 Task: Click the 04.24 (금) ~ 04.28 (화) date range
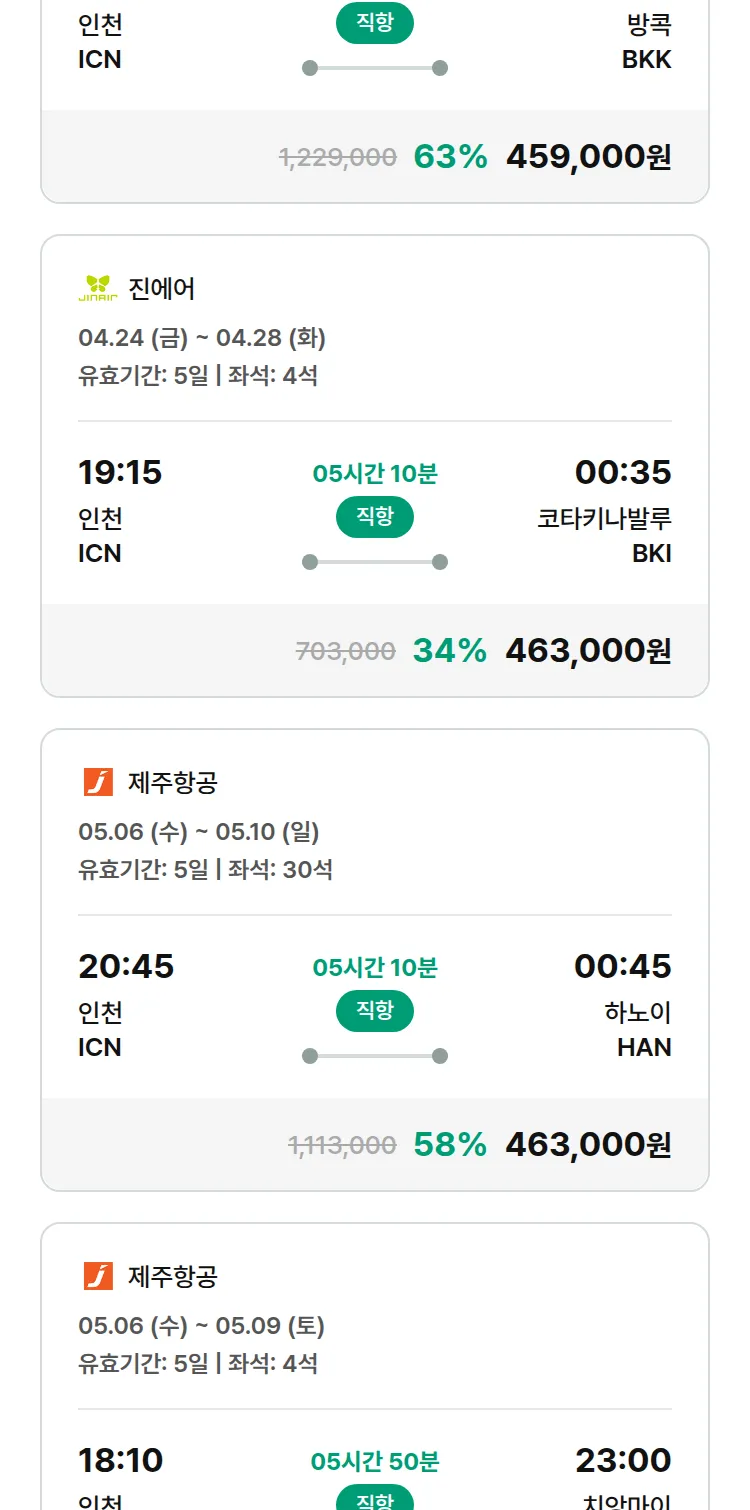click(202, 338)
